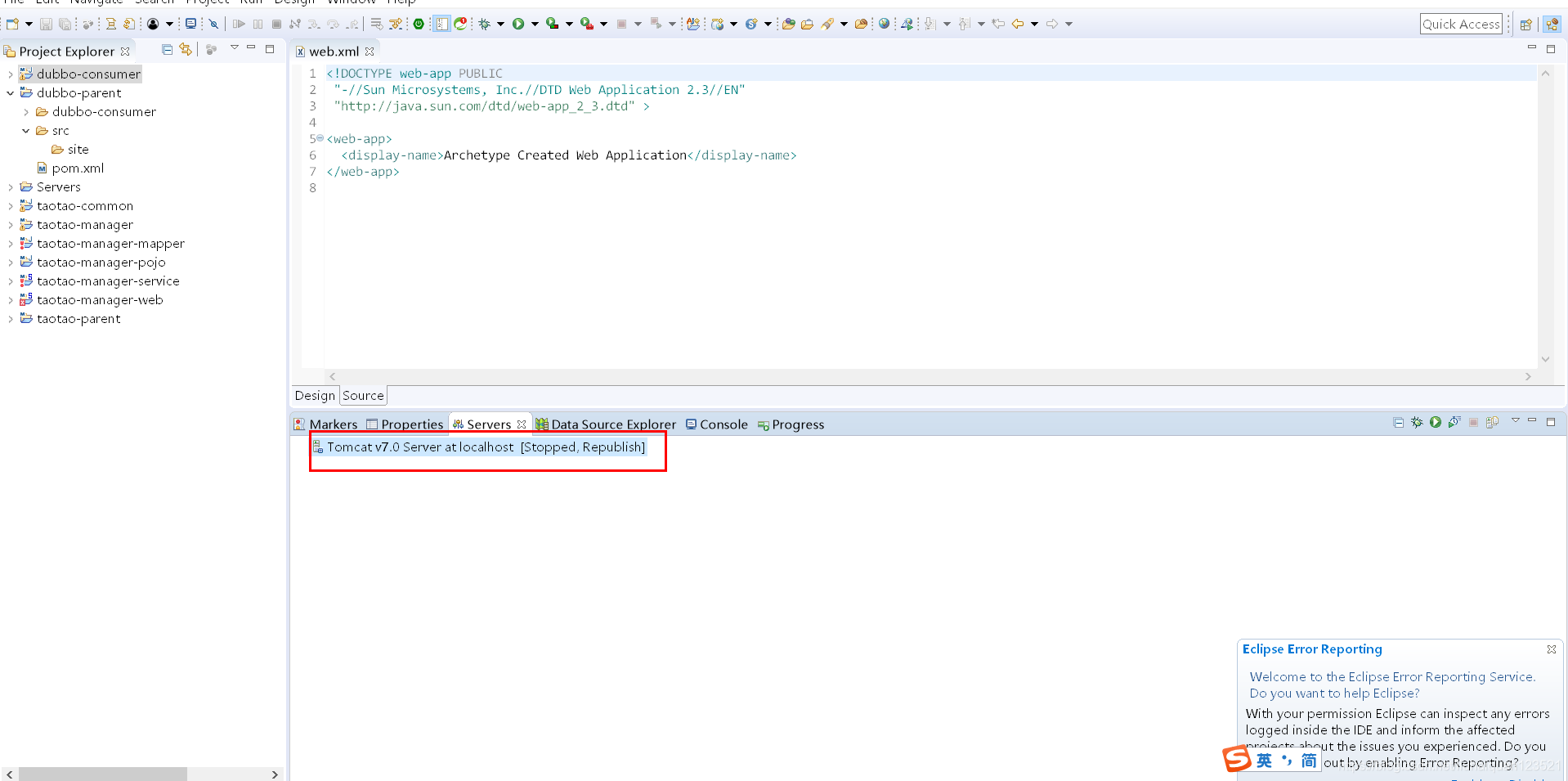The width and height of the screenshot is (1568, 781).
Task: Open the Debug dropdown arrow in main toolbar
Action: click(x=500, y=24)
